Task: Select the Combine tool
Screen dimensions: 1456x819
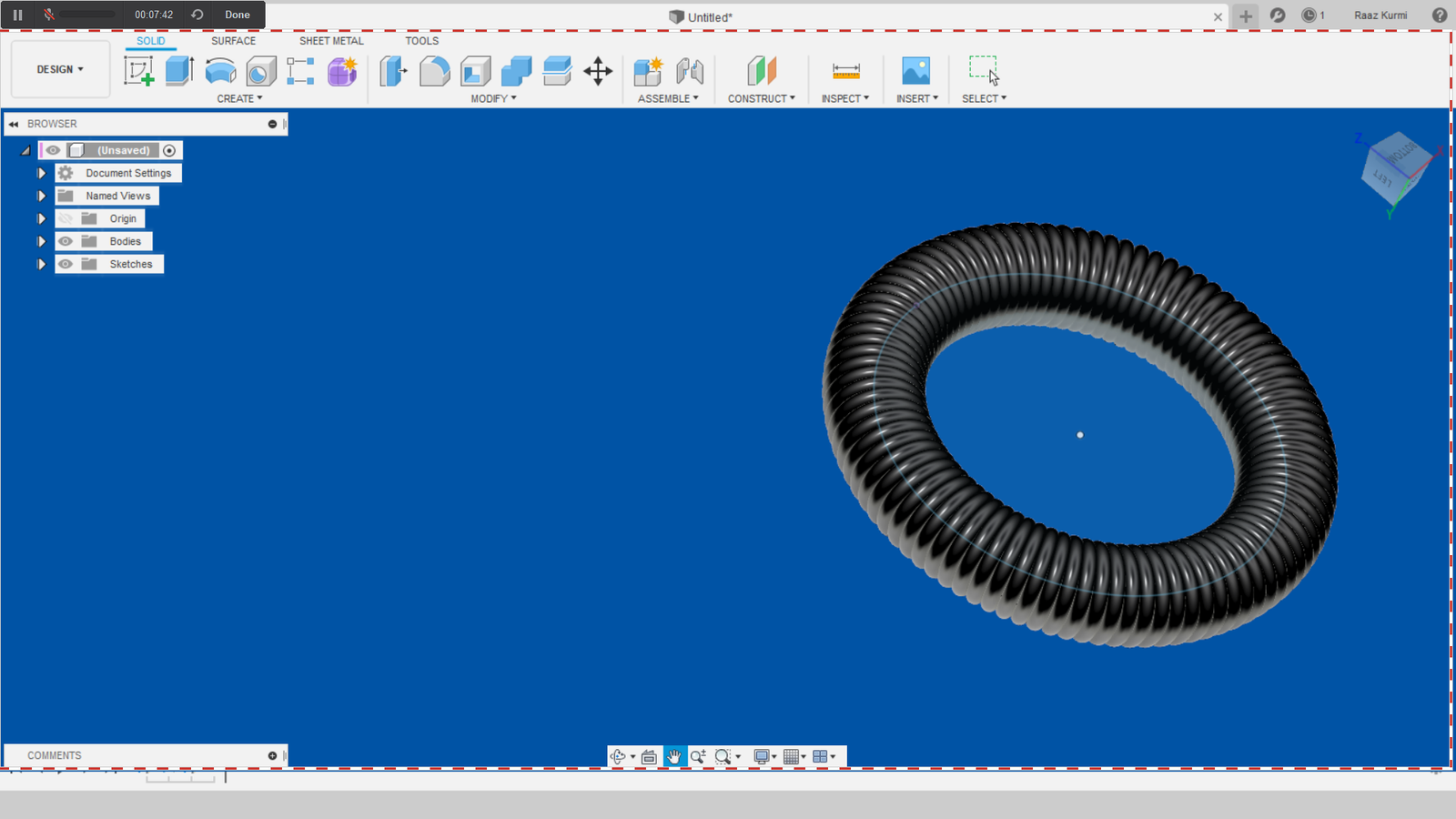Action: 516,71
